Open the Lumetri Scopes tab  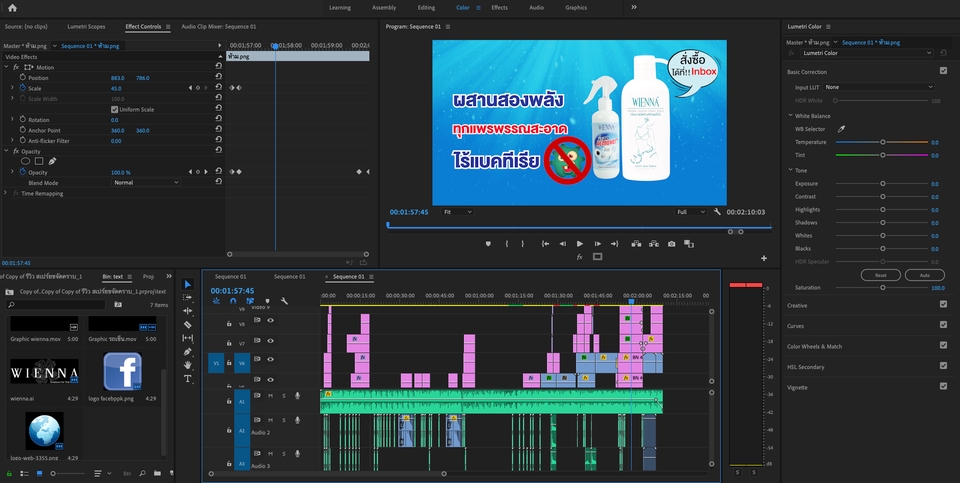[86, 26]
